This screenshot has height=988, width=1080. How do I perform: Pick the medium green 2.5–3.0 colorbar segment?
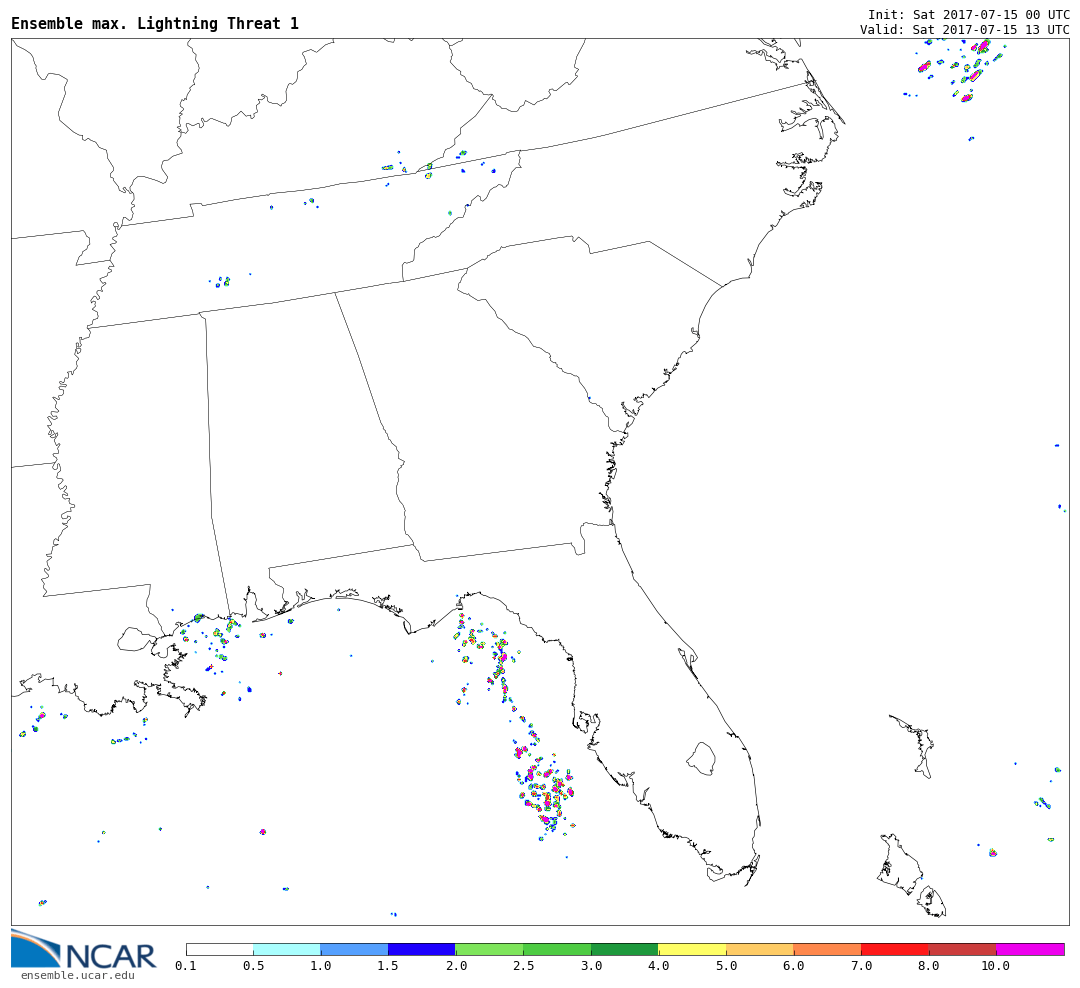click(x=557, y=949)
